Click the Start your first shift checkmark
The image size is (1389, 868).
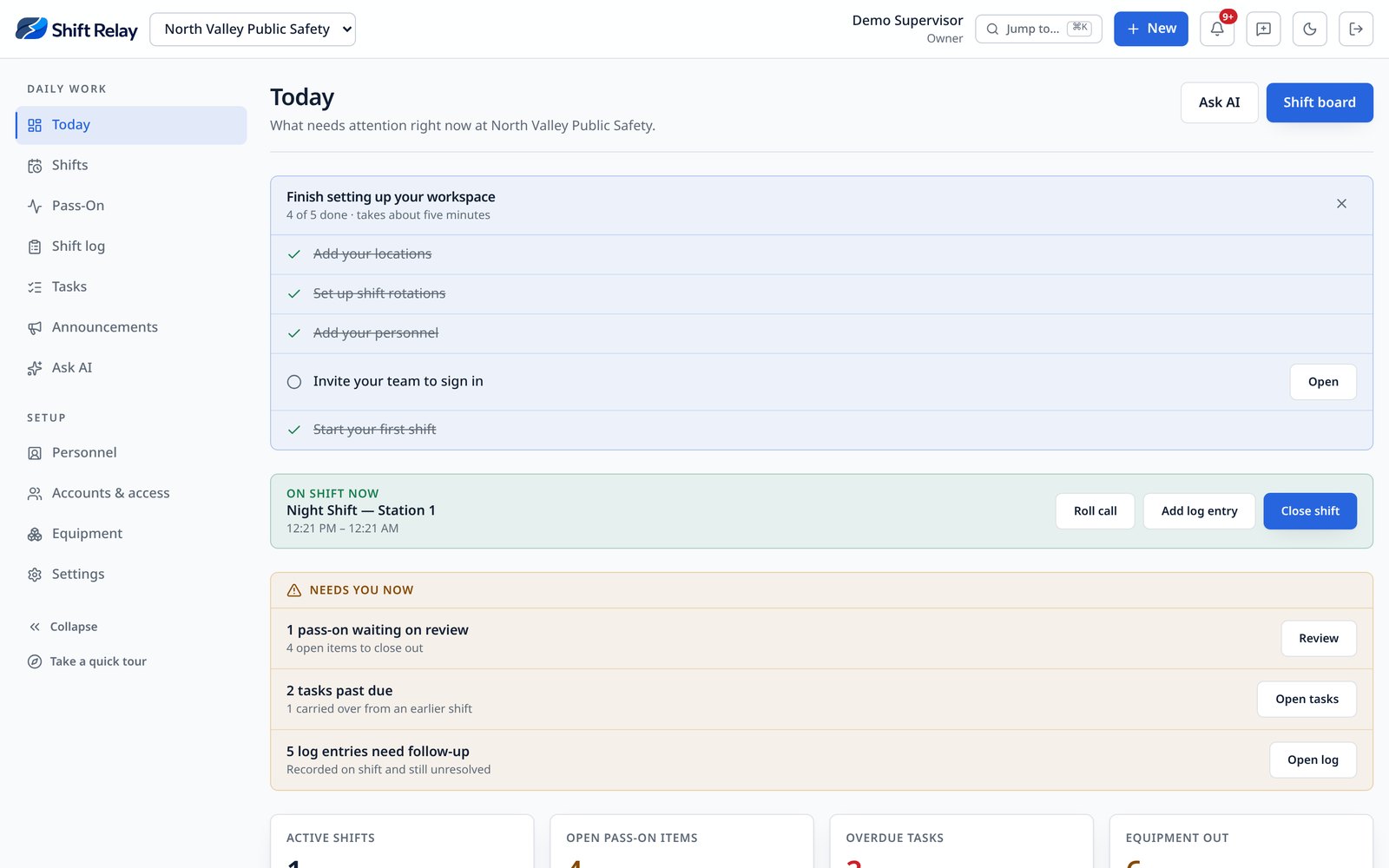(x=294, y=430)
